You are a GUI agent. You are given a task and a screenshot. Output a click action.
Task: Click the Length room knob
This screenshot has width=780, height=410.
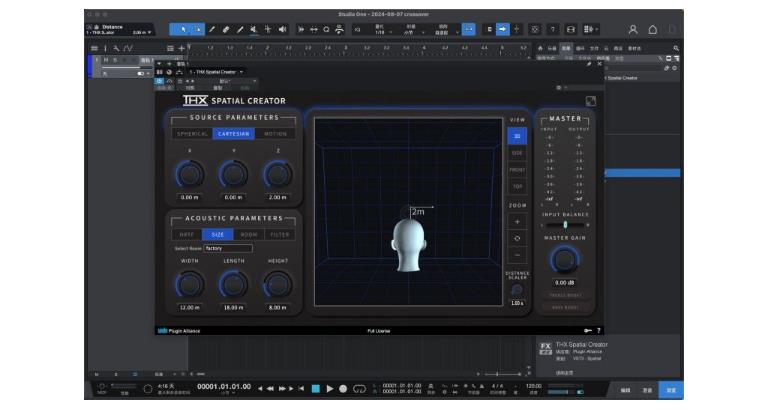point(233,285)
